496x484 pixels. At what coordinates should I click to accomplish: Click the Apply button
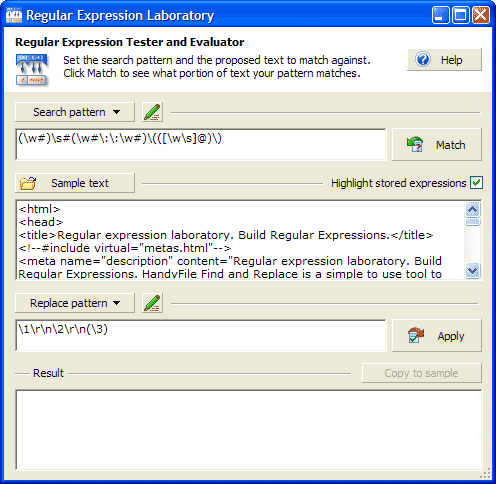pos(437,336)
